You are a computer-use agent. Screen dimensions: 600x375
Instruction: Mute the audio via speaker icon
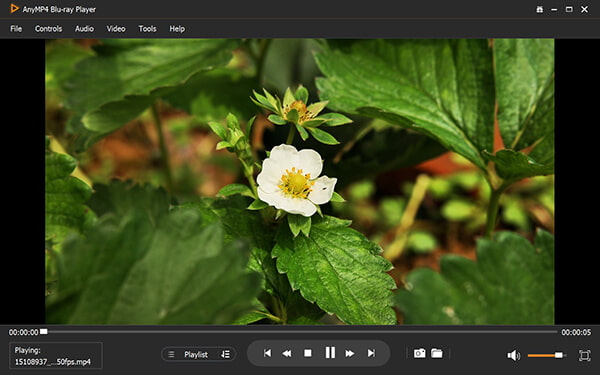[514, 355]
